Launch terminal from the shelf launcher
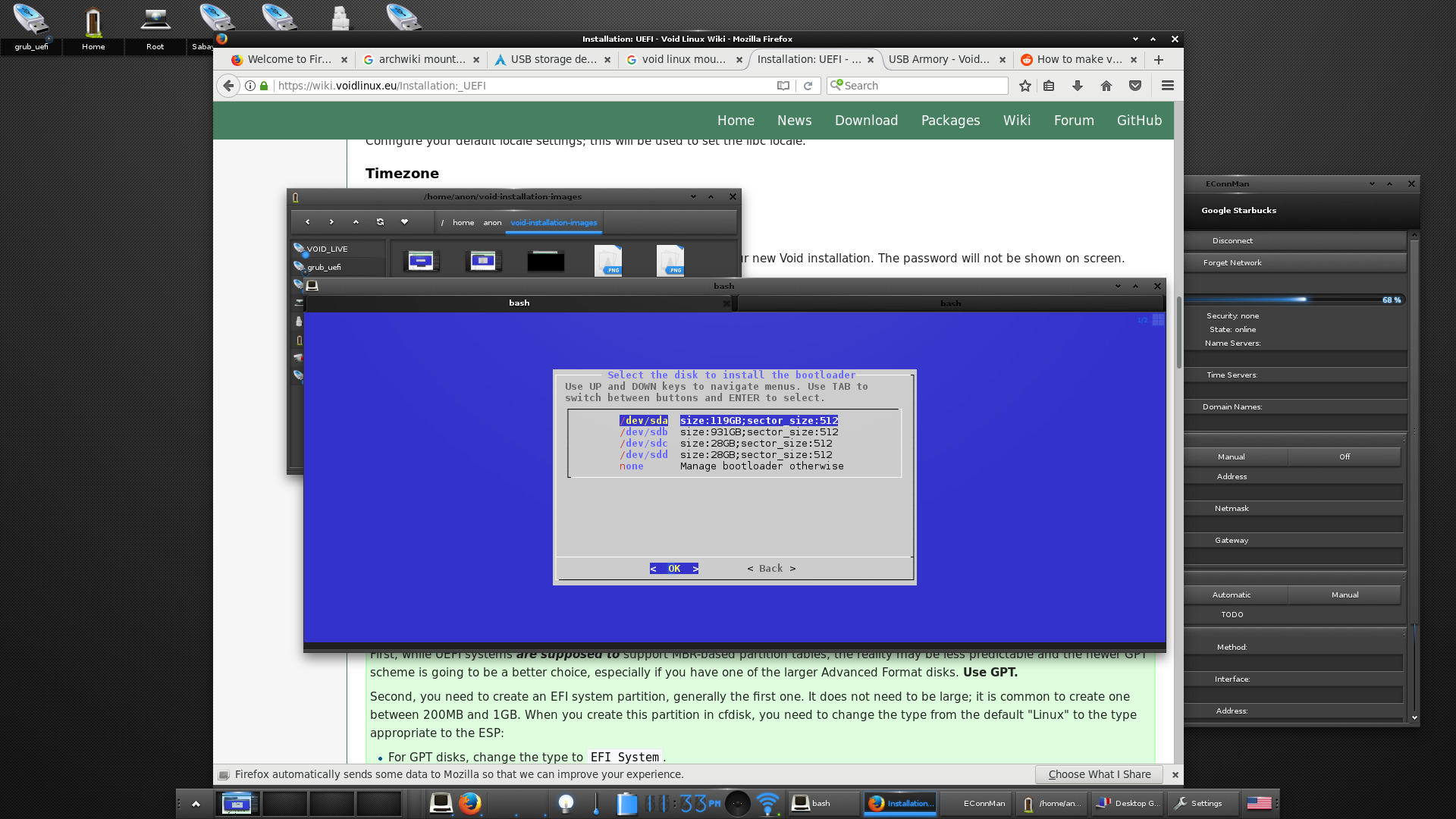This screenshot has width=1456, height=819. coord(441,803)
